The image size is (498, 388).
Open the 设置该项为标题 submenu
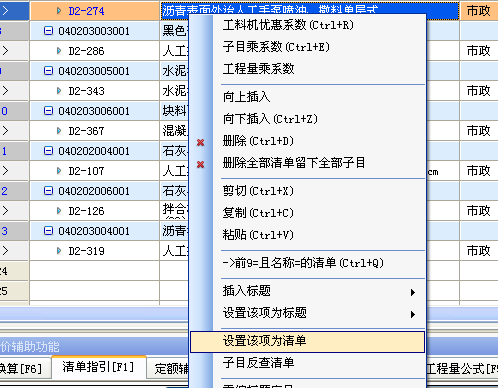307,313
